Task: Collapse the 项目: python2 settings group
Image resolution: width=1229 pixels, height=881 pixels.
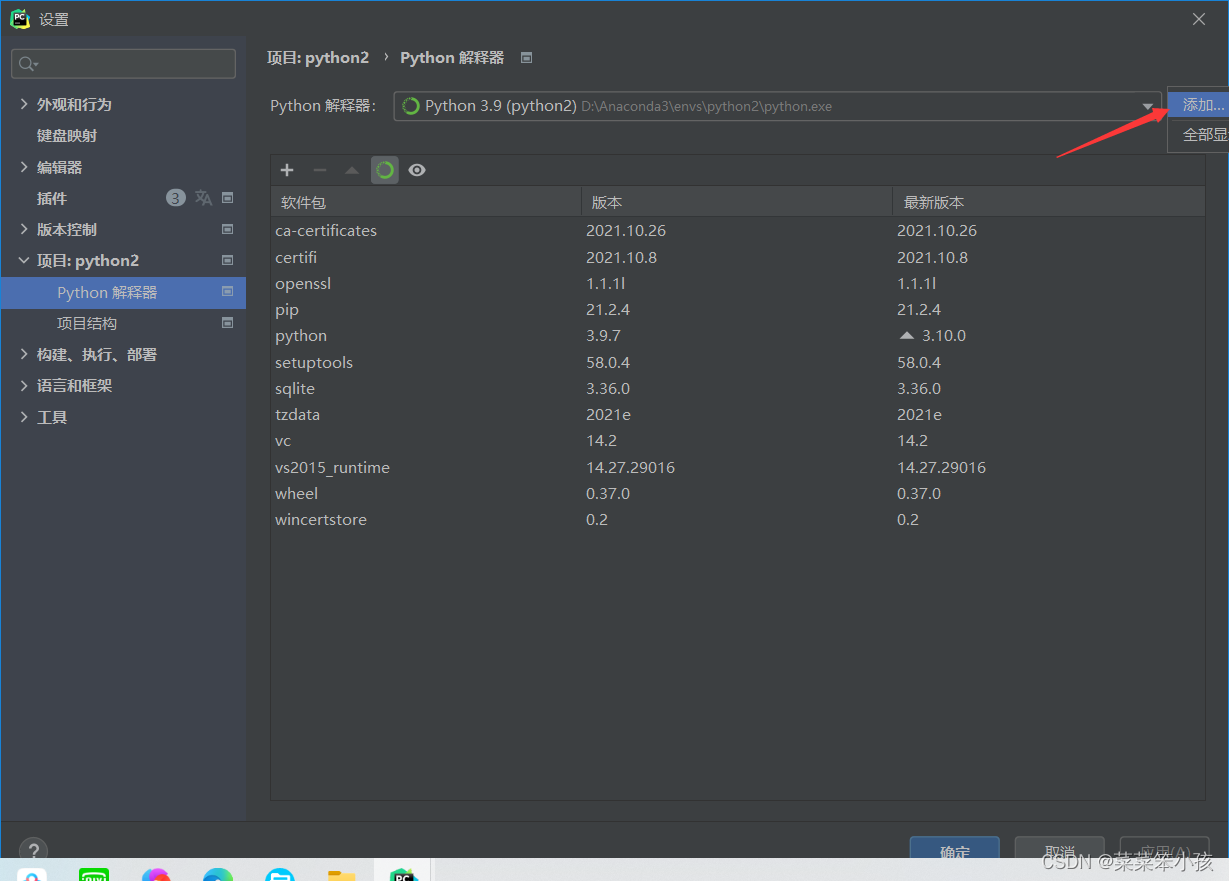Action: coord(24,260)
